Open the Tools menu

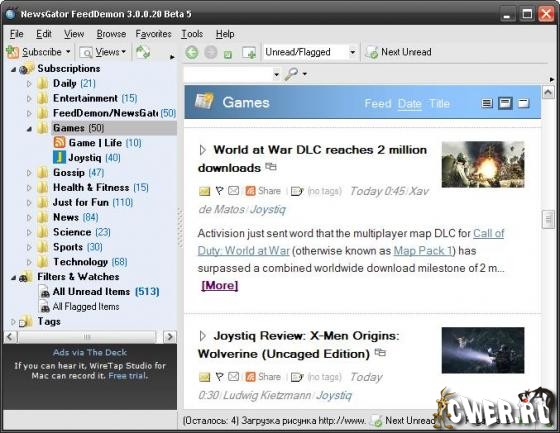(192, 34)
